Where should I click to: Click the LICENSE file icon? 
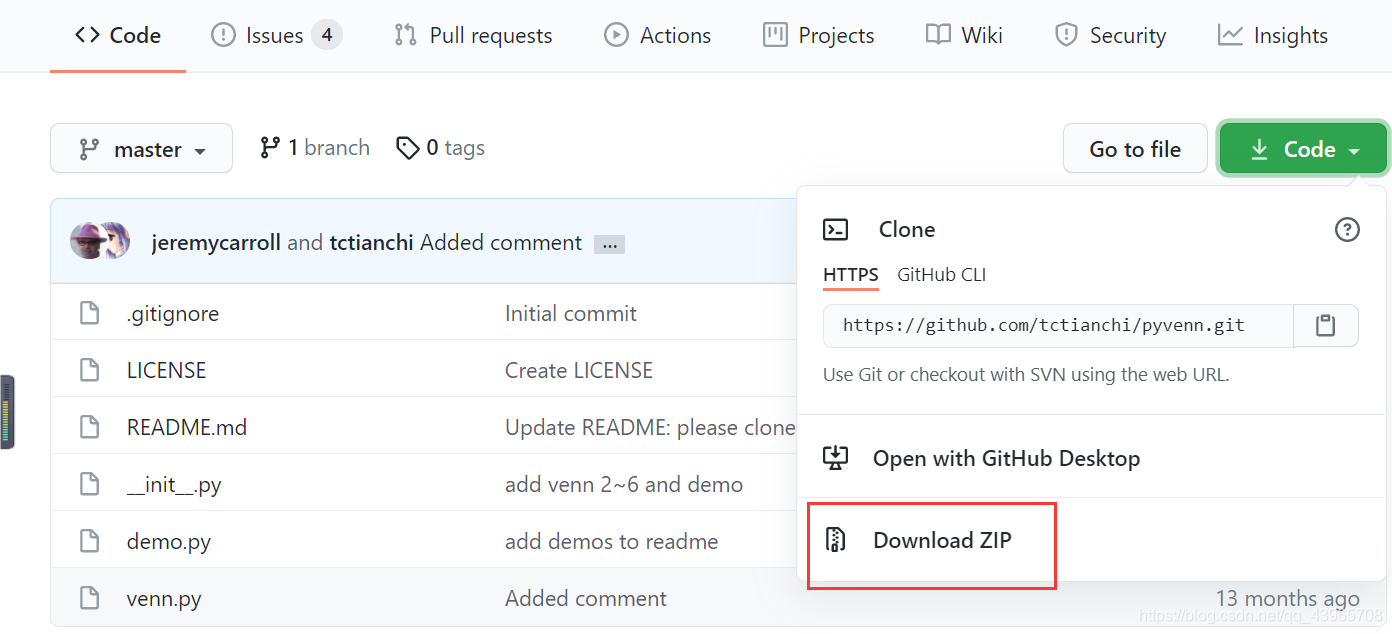(90, 371)
